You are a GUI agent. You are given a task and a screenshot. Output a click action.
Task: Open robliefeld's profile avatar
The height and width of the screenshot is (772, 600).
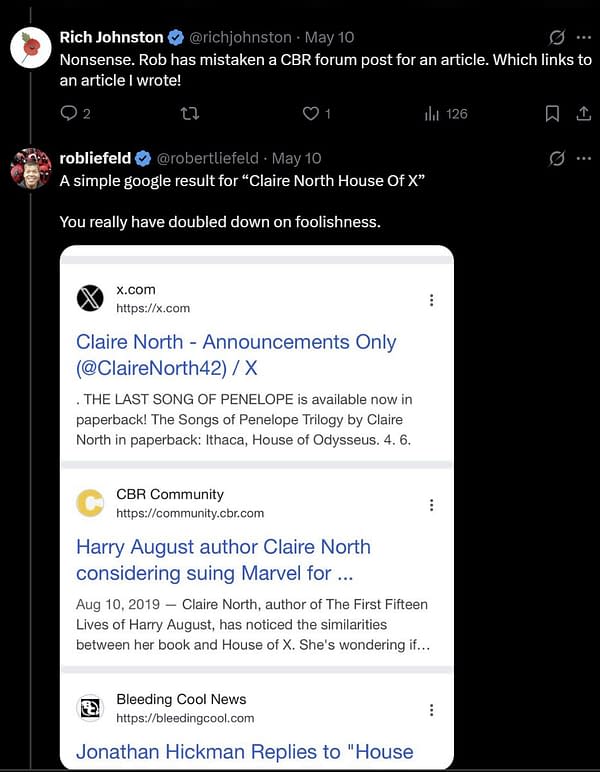[31, 168]
